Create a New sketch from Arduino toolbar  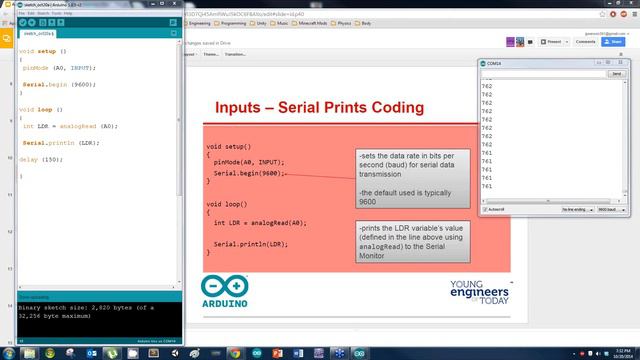[42, 22]
